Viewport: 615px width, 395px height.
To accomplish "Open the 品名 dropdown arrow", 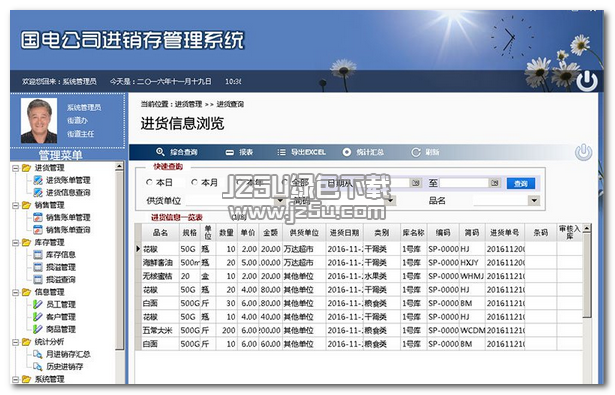I will pyautogui.click(x=533, y=201).
